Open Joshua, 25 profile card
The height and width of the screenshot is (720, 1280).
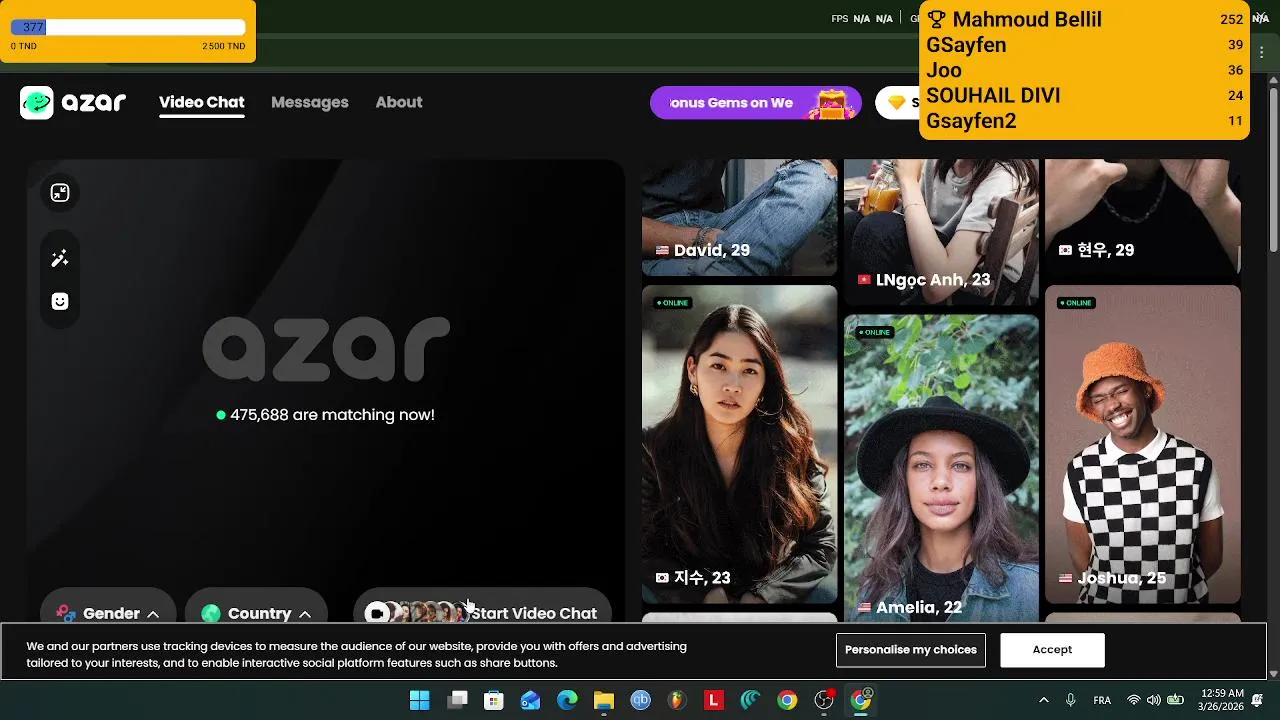(1143, 444)
